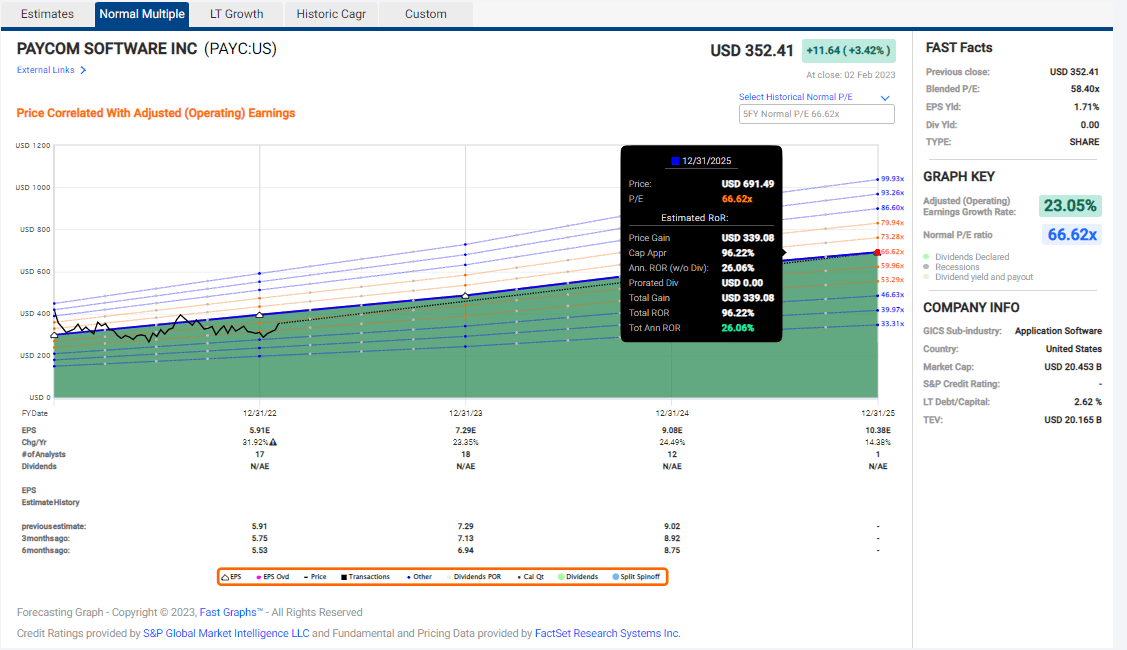This screenshot has height=650, width=1127.
Task: Open the Historic Cagr tab
Action: [330, 14]
